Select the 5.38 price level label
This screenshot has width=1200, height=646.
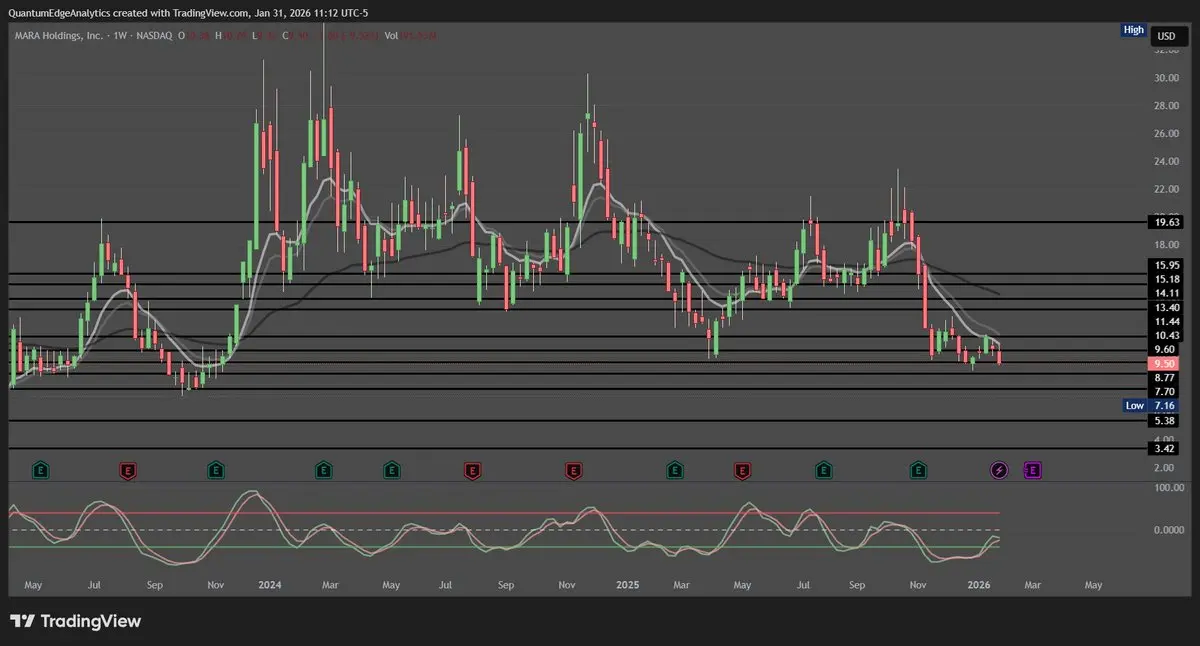tap(1165, 421)
